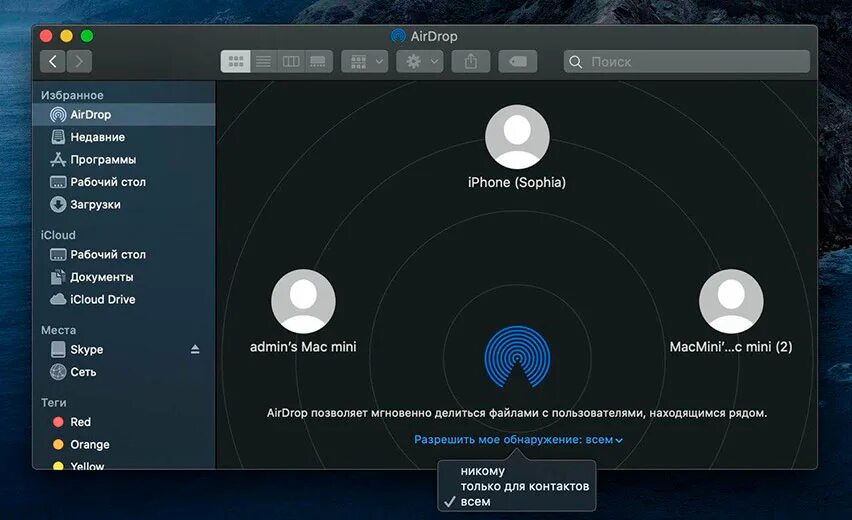852x520 pixels.
Task: Open Рабочий стол under iCloud
Action: [x=124, y=254]
